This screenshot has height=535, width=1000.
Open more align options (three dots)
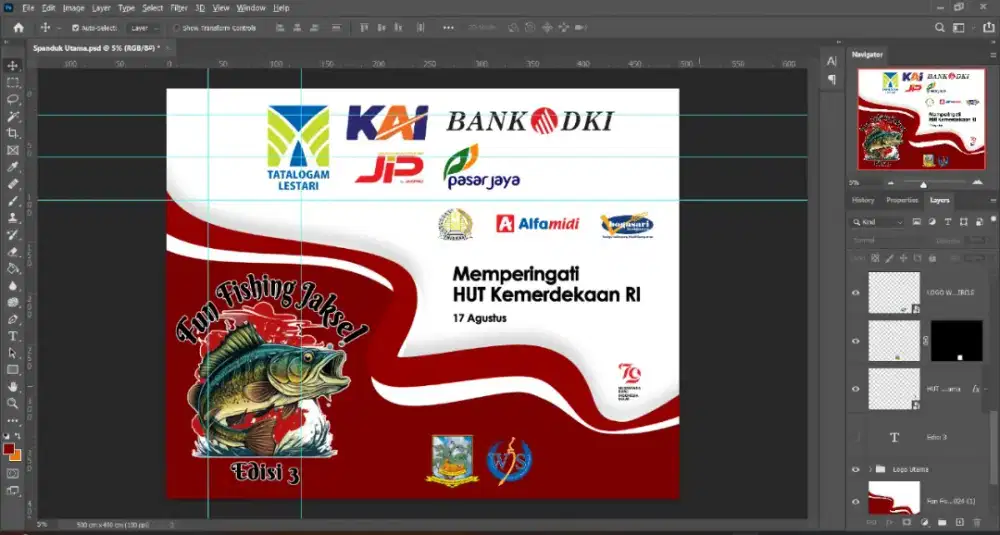click(448, 28)
